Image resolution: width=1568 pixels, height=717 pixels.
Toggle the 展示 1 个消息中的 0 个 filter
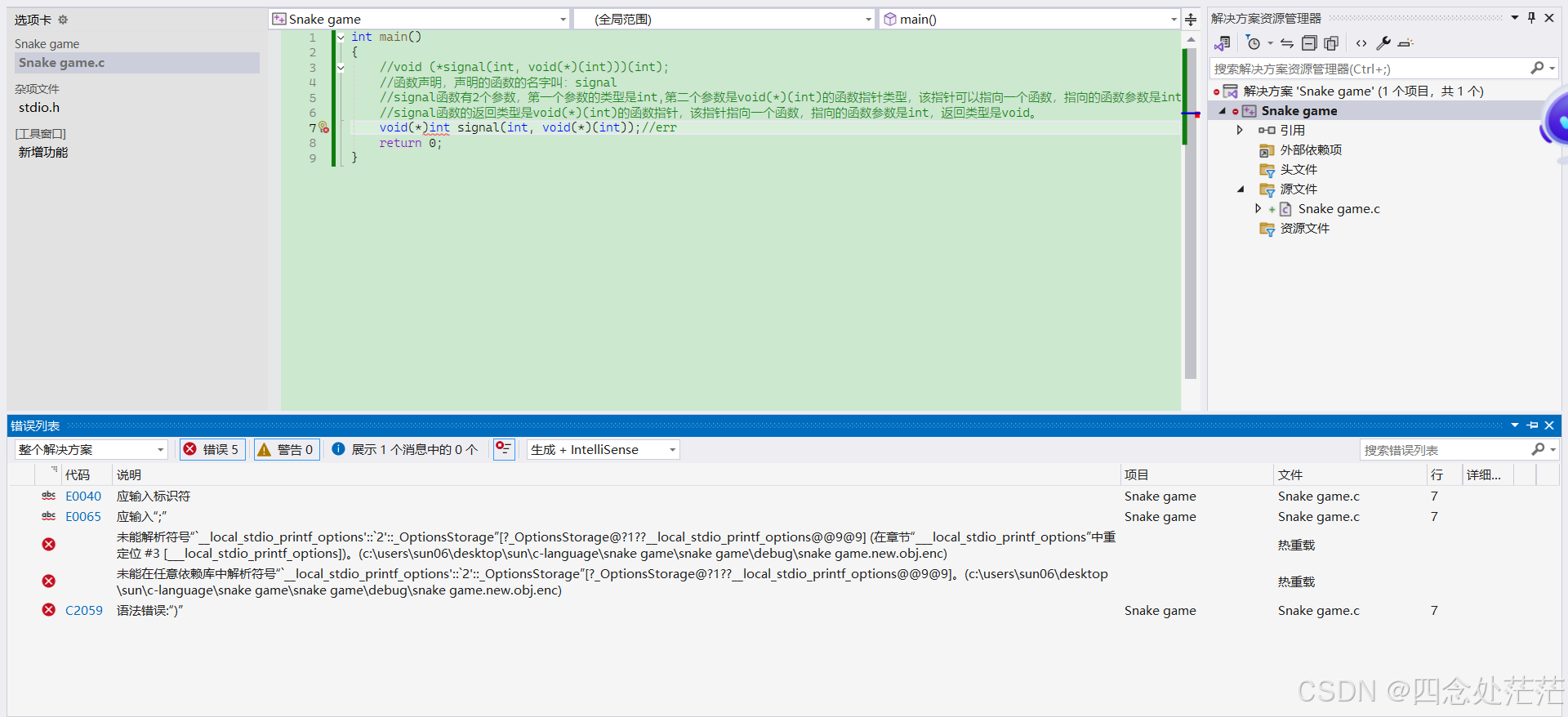pyautogui.click(x=405, y=449)
